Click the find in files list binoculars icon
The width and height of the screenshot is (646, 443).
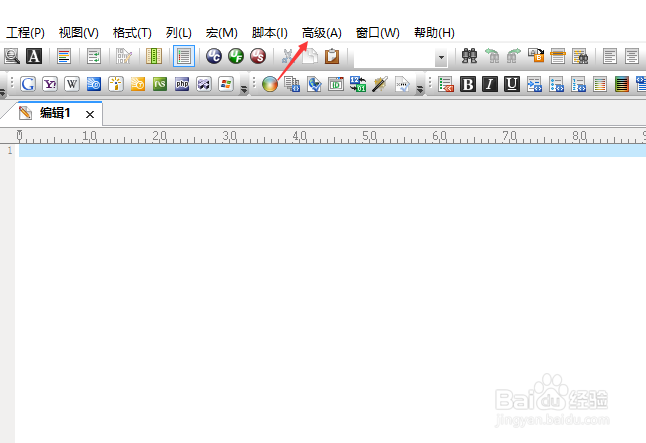tap(580, 56)
